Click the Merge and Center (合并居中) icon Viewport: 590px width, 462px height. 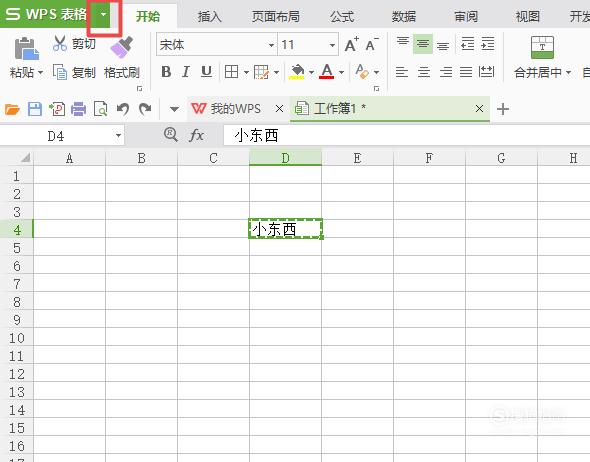[542, 47]
